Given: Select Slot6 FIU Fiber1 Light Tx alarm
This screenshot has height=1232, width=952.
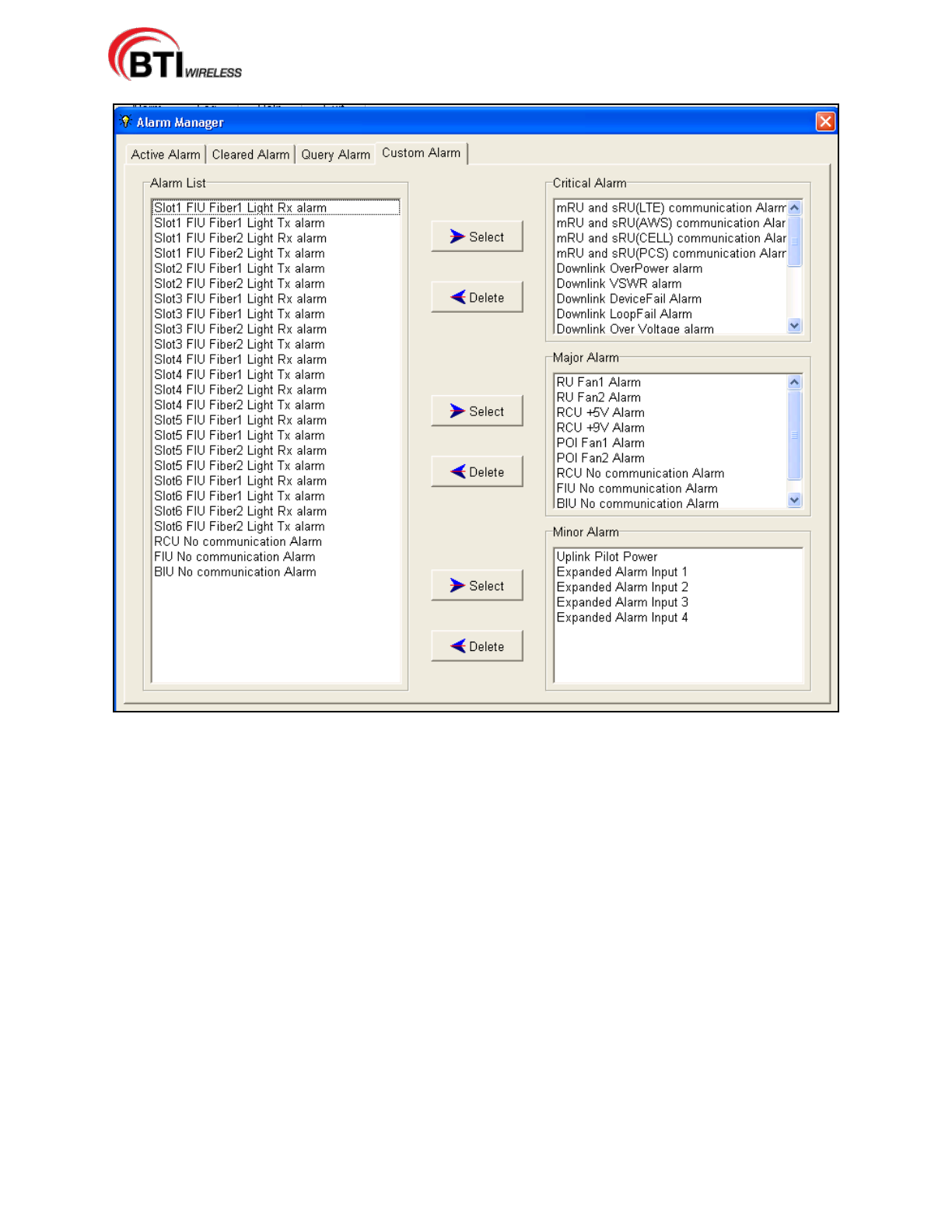Looking at the screenshot, I should pyautogui.click(x=276, y=496).
